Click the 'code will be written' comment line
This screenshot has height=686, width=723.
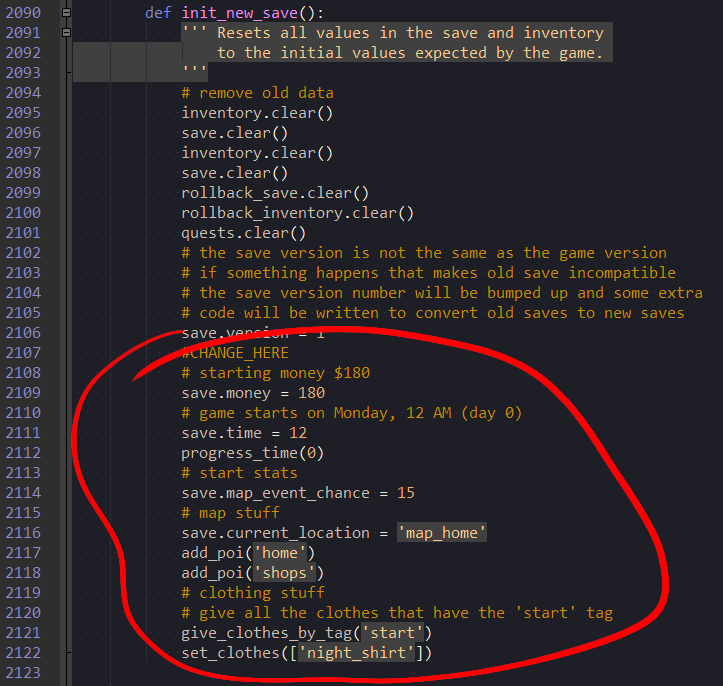[x=433, y=313]
